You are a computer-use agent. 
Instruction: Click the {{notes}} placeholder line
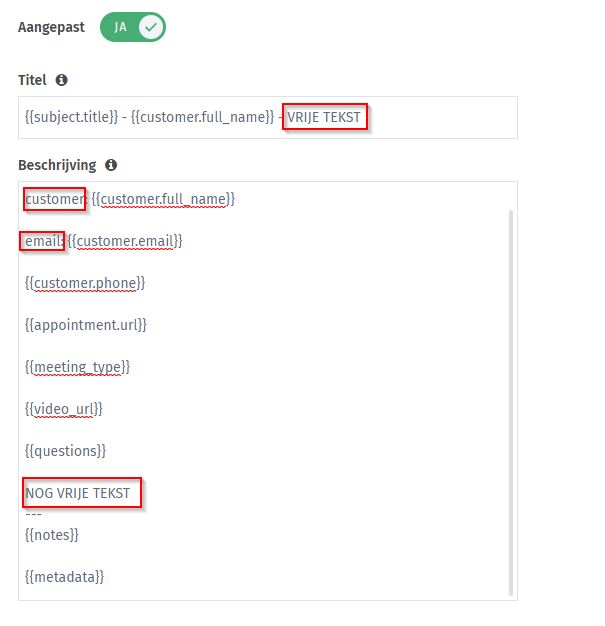pyautogui.click(x=52, y=535)
